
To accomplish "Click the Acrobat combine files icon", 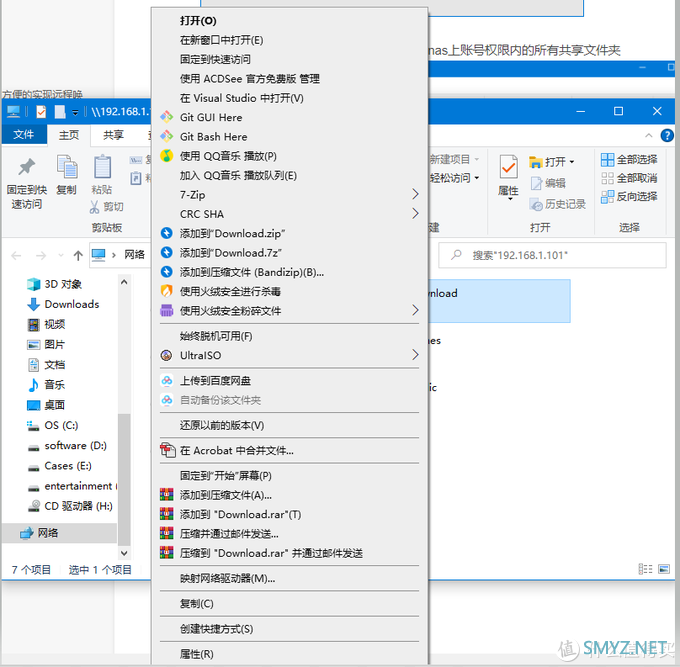I will click(167, 451).
